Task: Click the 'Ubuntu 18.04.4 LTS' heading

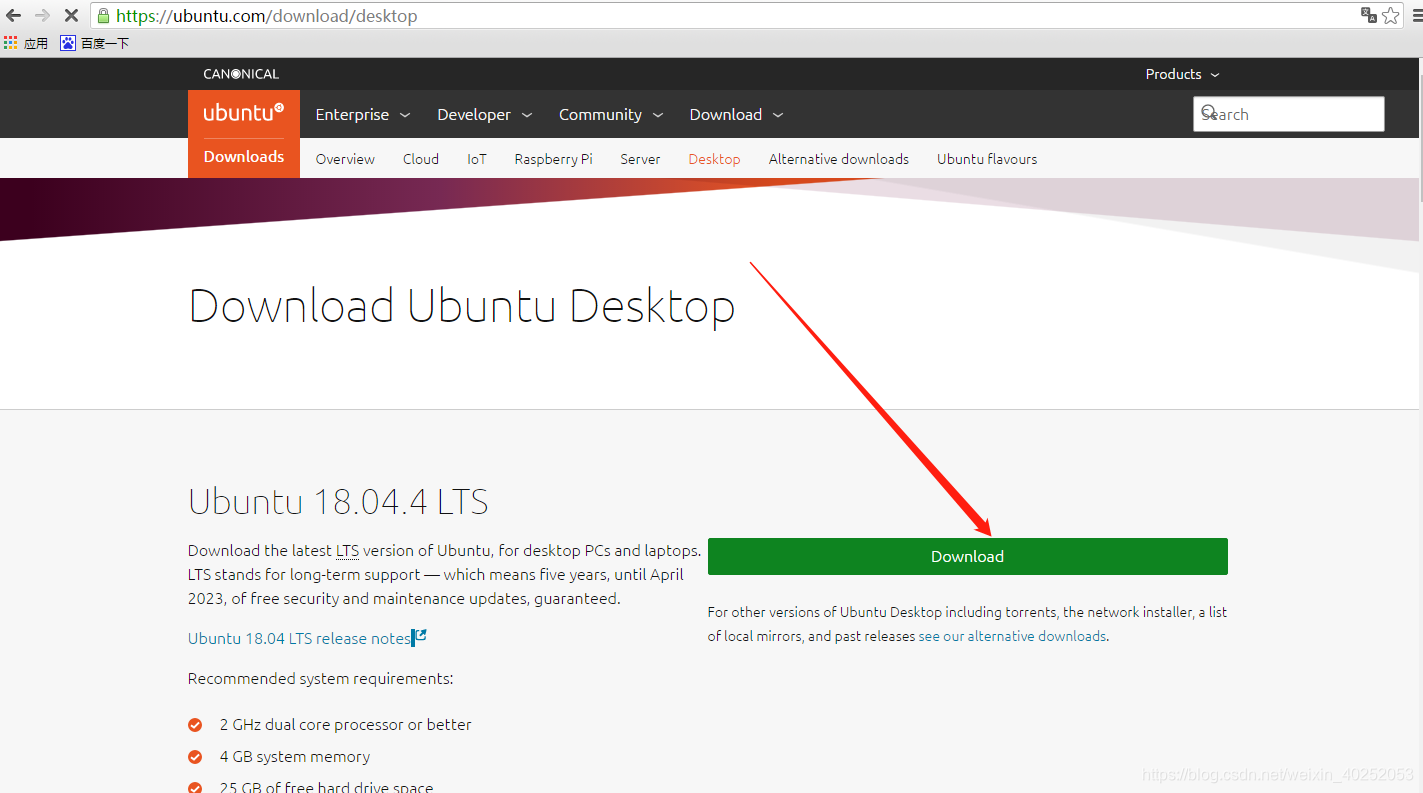Action: point(338,501)
